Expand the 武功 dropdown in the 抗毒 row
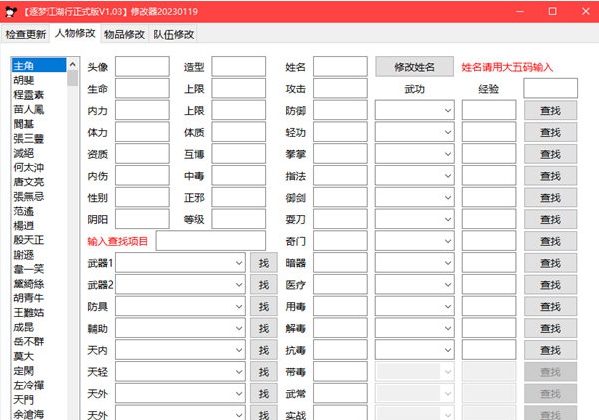 point(415,350)
